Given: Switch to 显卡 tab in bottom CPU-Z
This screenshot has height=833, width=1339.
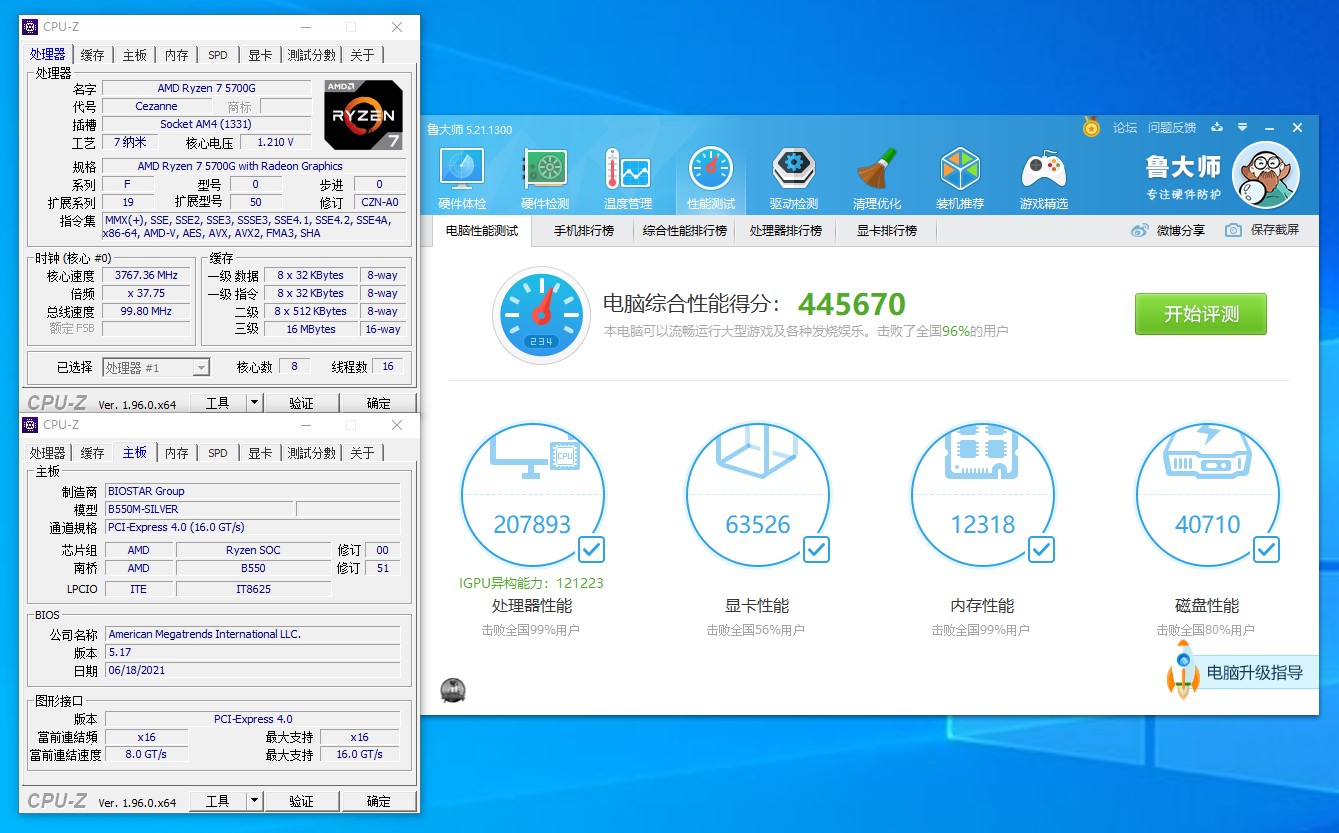Looking at the screenshot, I should pyautogui.click(x=260, y=453).
